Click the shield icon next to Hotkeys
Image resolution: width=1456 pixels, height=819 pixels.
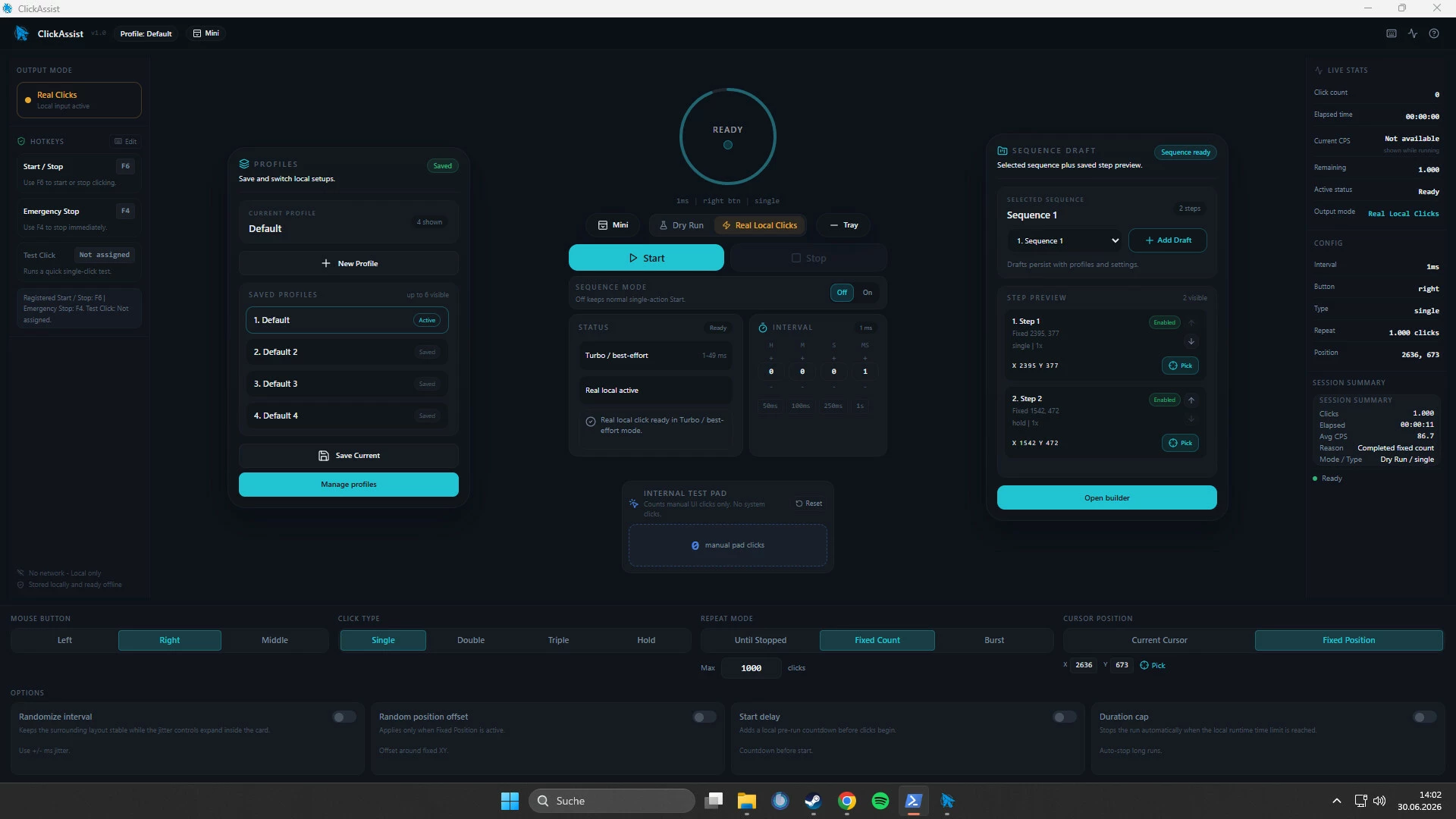click(x=21, y=142)
